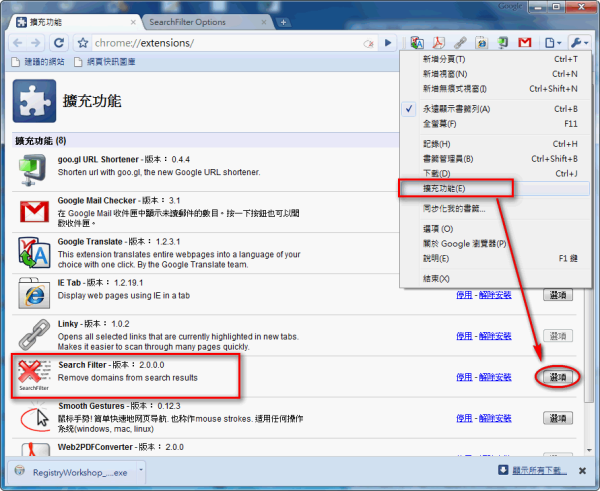Click the Go arrow beside address bar
This screenshot has width=600, height=491.
coord(388,42)
